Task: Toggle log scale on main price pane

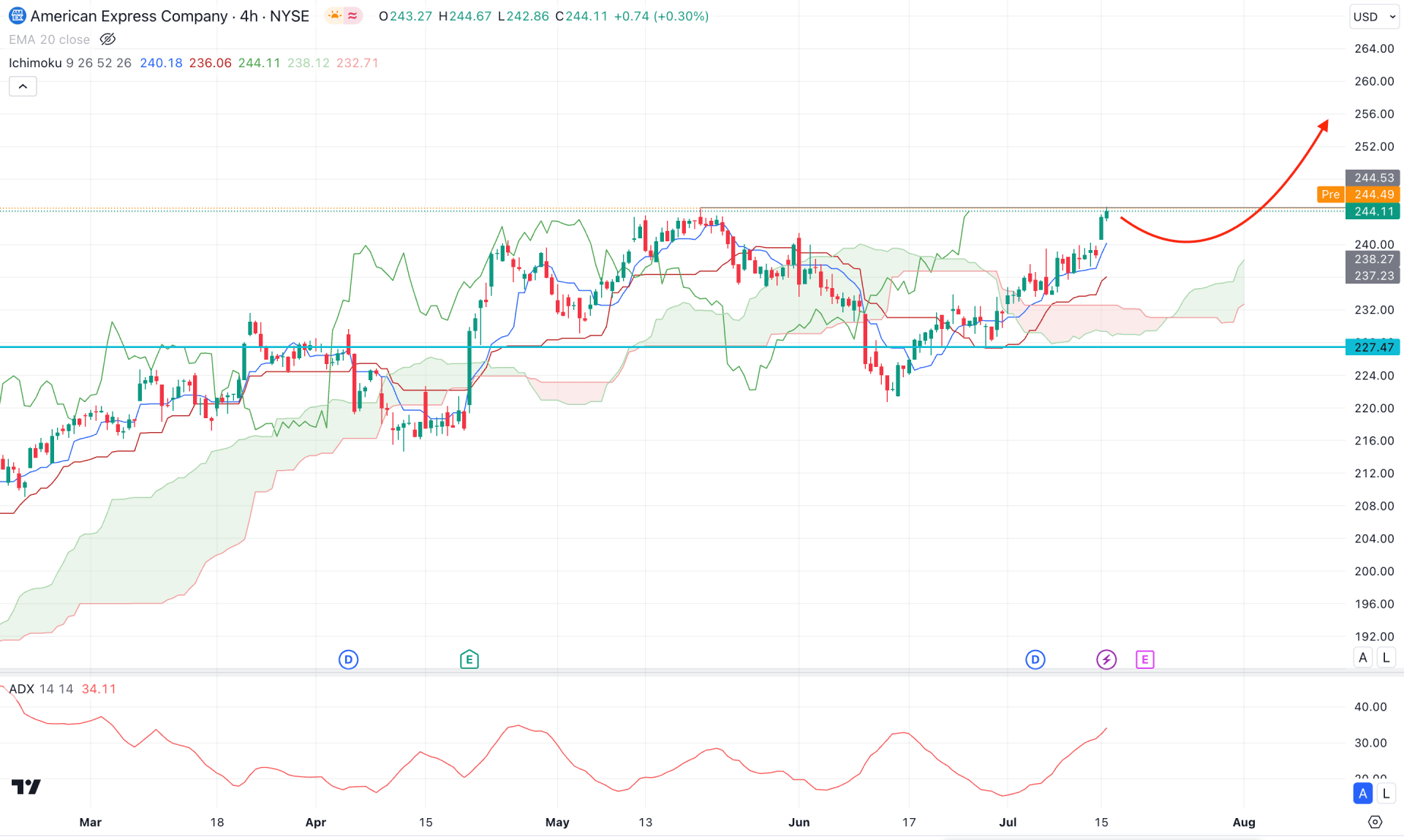Action: pos(1386,657)
